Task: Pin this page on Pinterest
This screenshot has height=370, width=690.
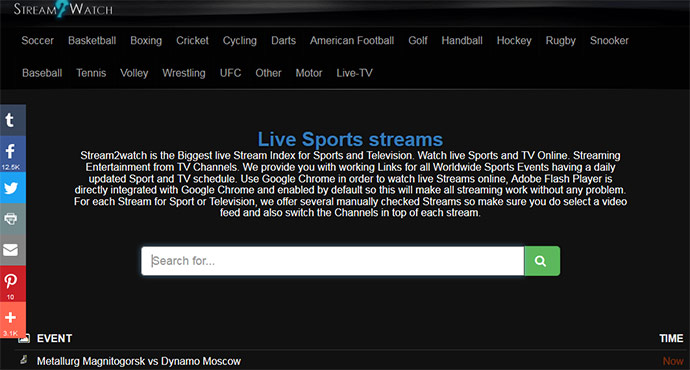Action: 13,283
